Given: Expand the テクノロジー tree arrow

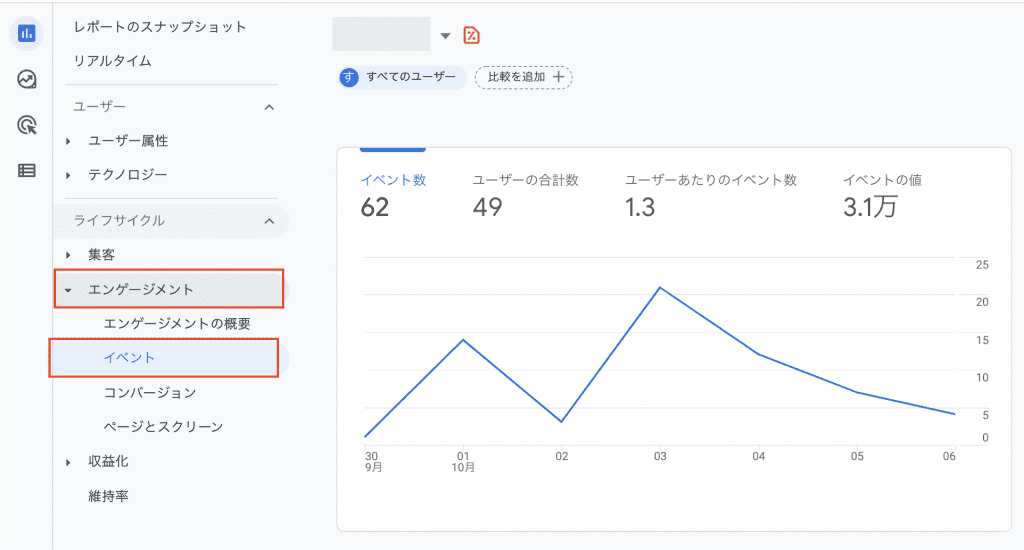Looking at the screenshot, I should pyautogui.click(x=68, y=175).
